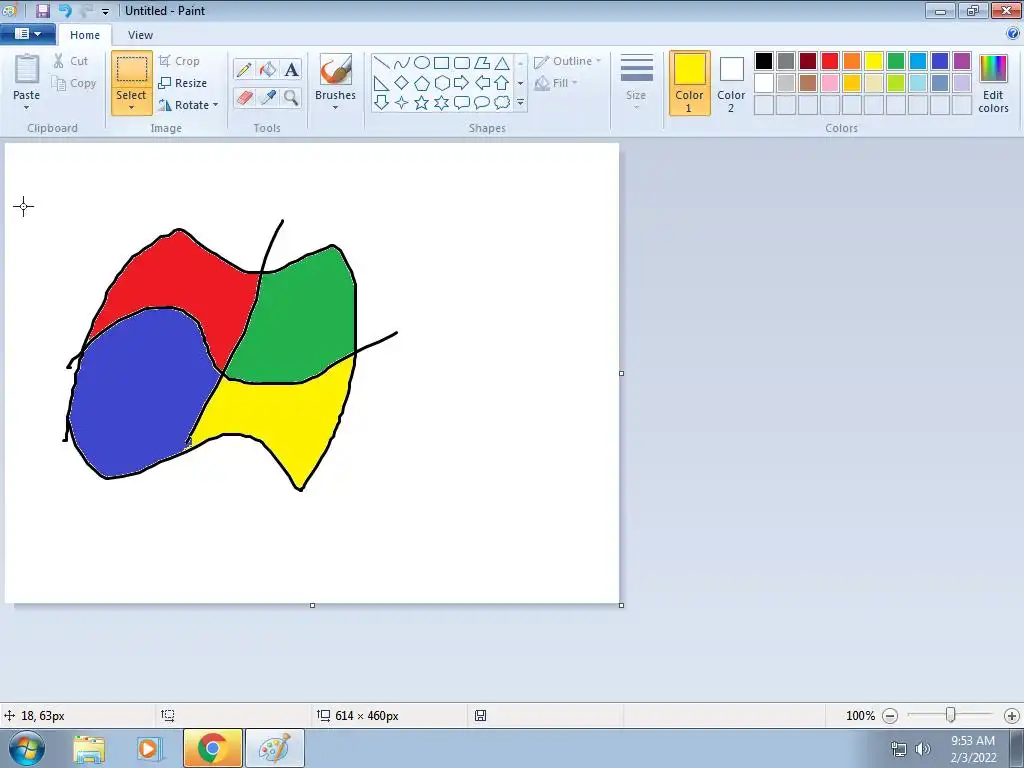Choose the Cloud callout shape
Image resolution: width=1024 pixels, height=768 pixels.
point(502,103)
